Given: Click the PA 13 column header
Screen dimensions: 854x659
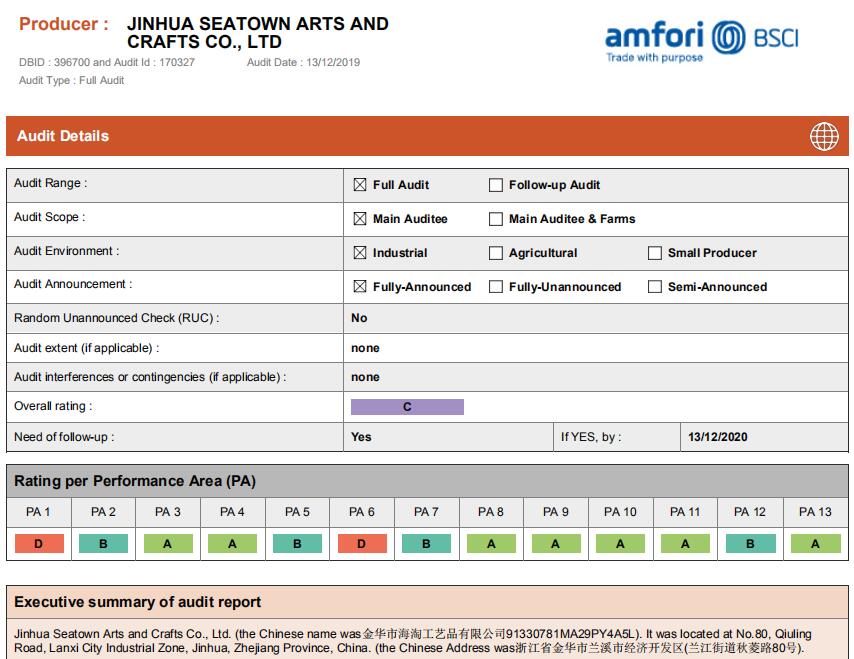Looking at the screenshot, I should (x=815, y=512).
